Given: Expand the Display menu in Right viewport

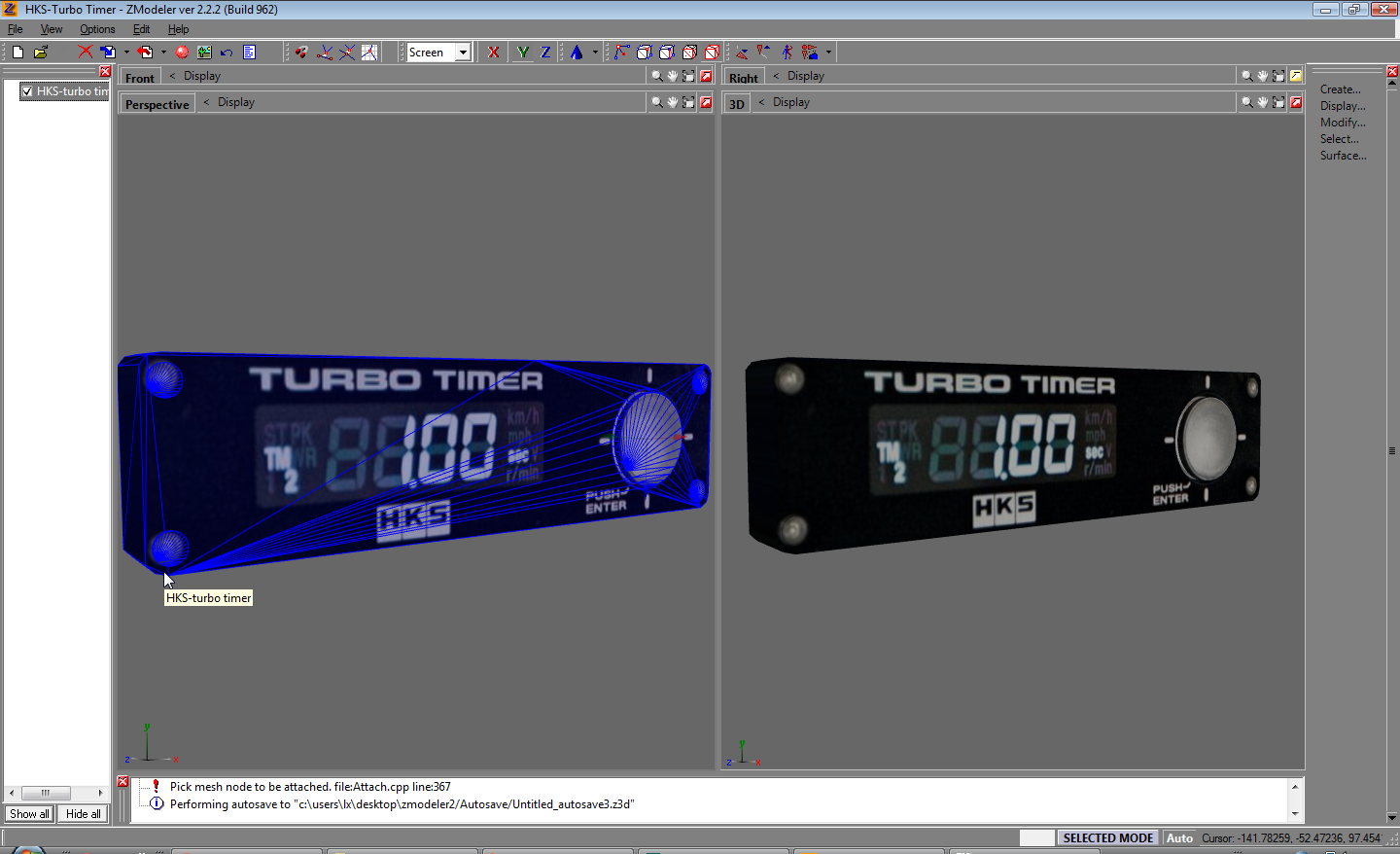Looking at the screenshot, I should [x=806, y=76].
